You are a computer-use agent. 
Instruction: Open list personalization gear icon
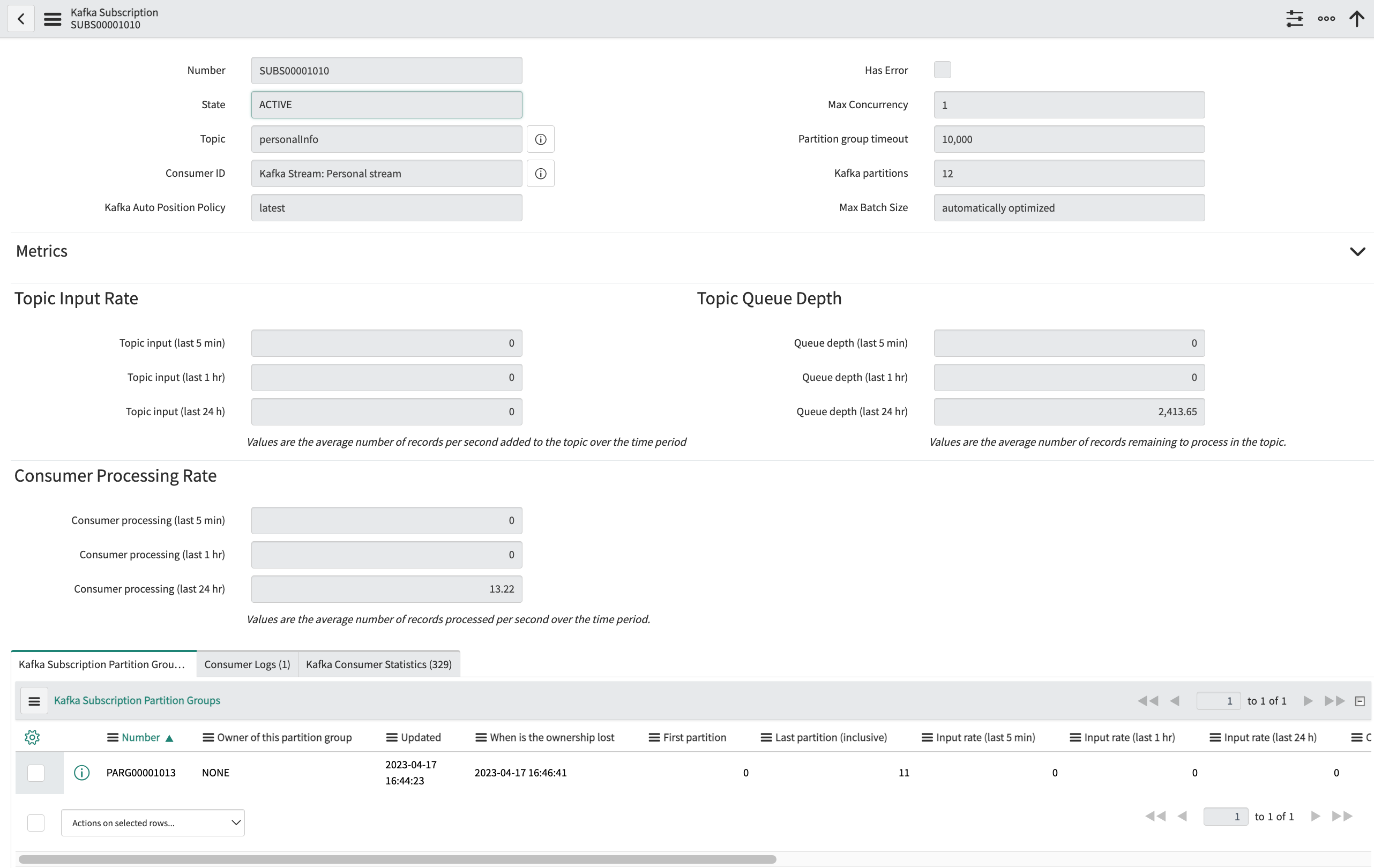32,737
